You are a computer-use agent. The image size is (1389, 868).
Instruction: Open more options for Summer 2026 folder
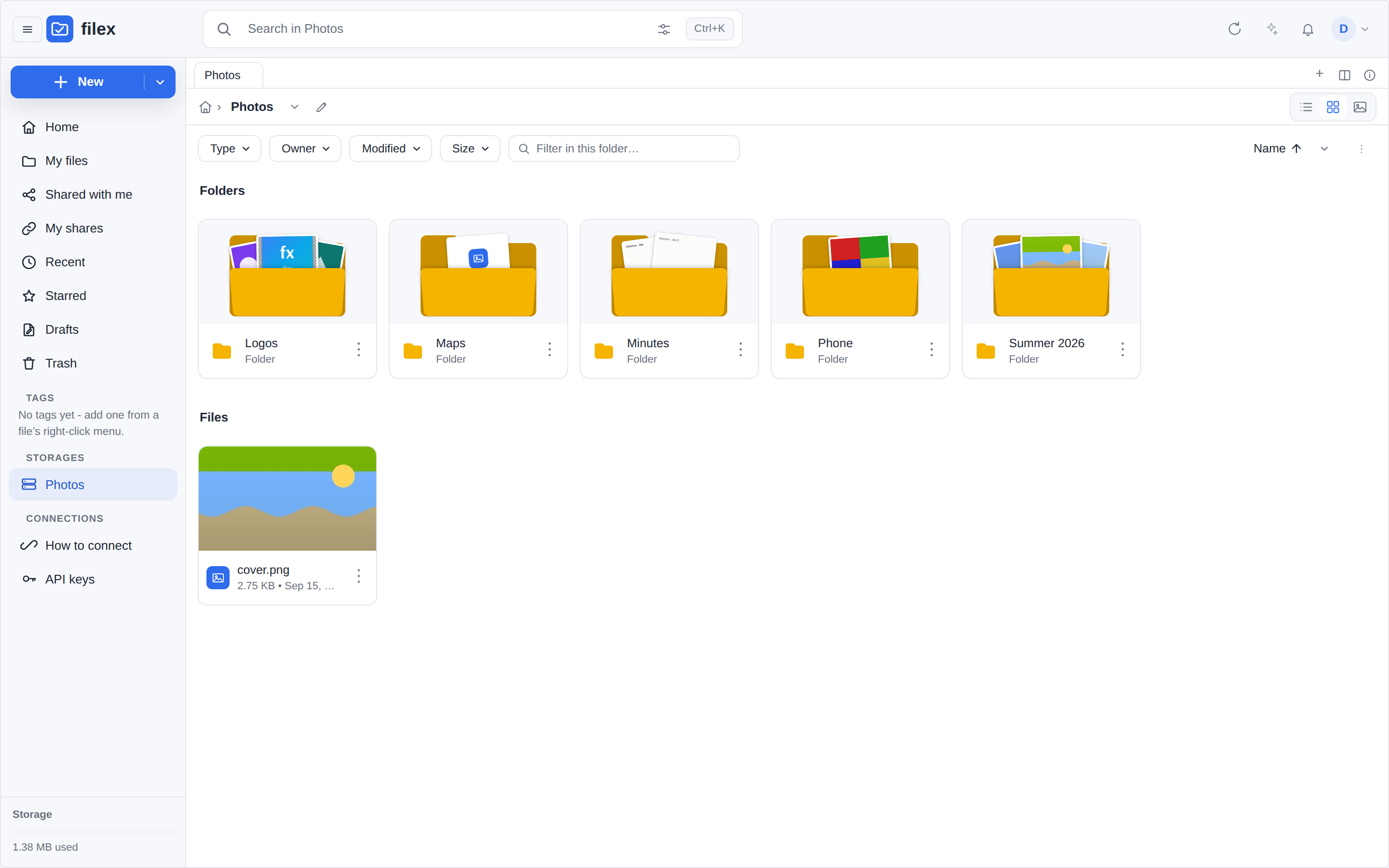pyautogui.click(x=1123, y=350)
